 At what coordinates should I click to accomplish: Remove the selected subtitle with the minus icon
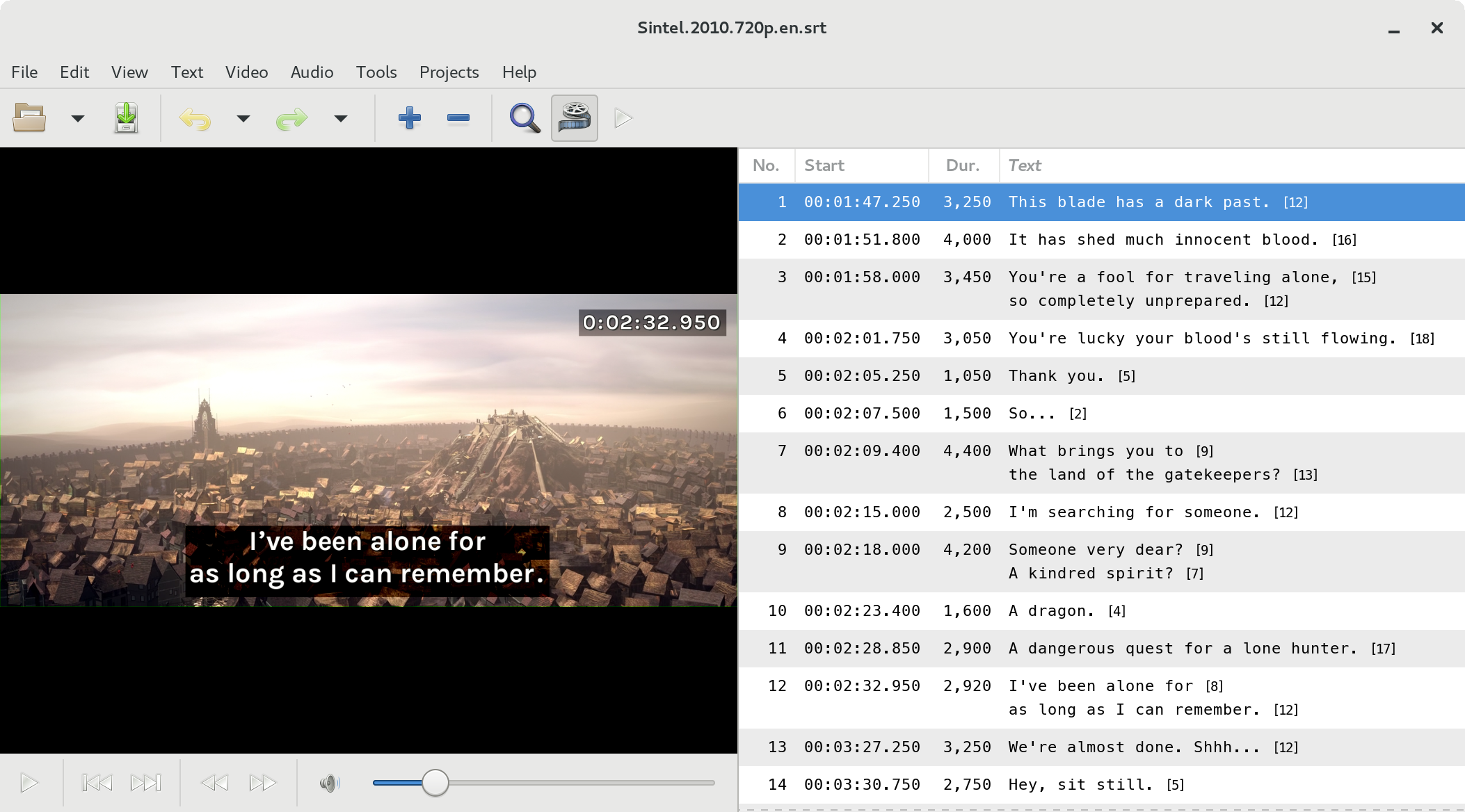click(458, 118)
